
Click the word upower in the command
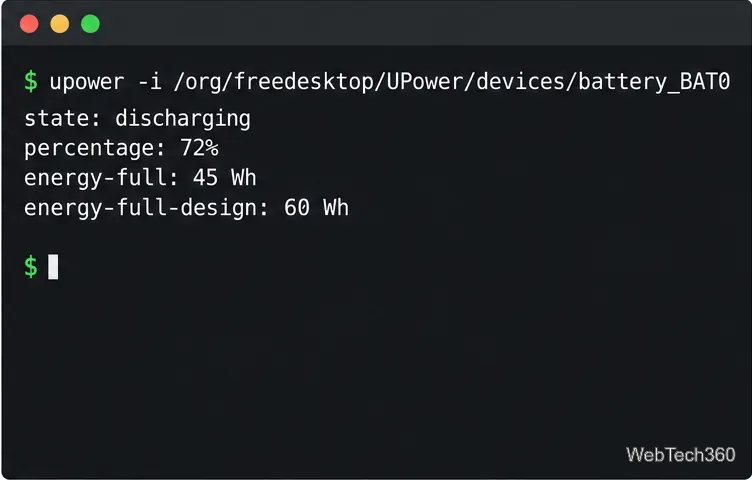coord(87,82)
